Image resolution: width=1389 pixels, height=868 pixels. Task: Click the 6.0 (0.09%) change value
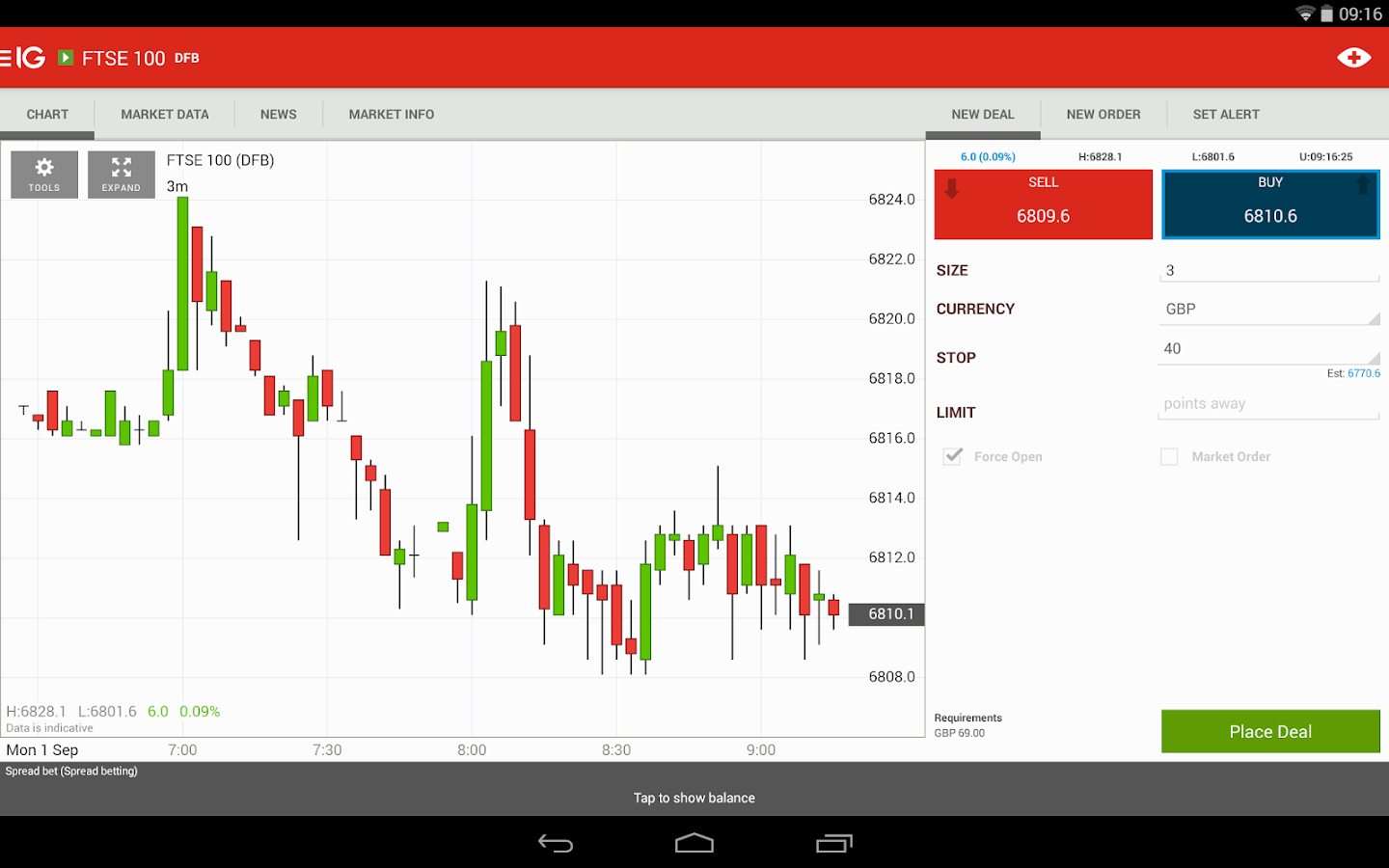coord(988,156)
